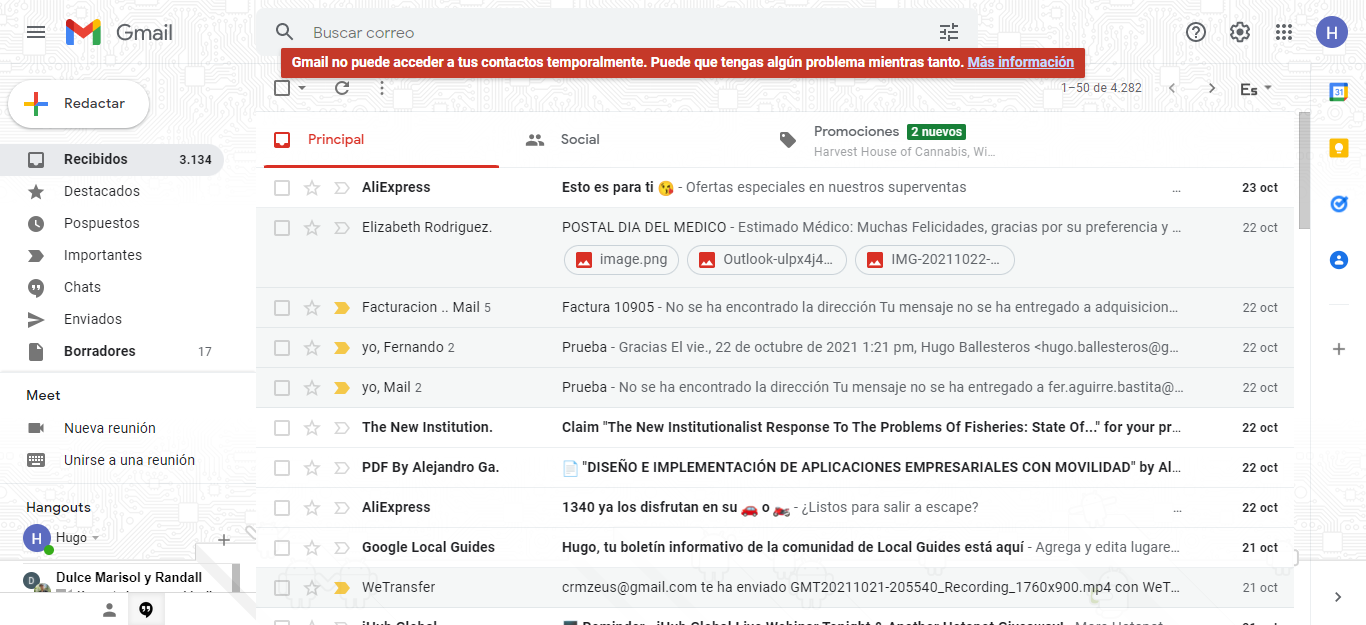Star the WeTransfer email
The height and width of the screenshot is (625, 1366).
[x=312, y=588]
